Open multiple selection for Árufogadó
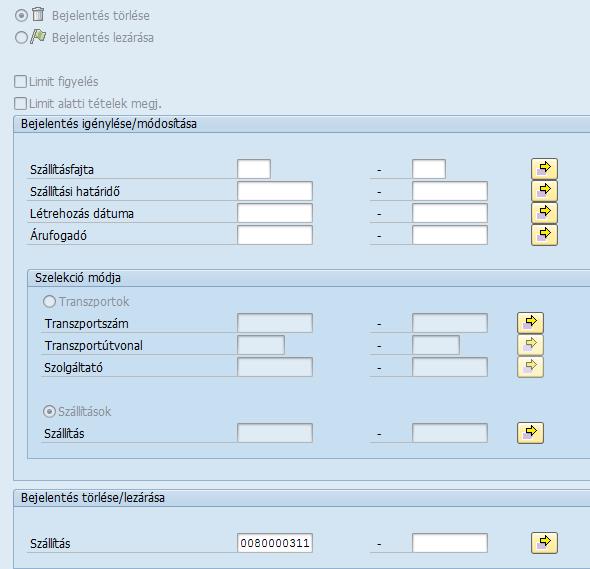 [544, 235]
